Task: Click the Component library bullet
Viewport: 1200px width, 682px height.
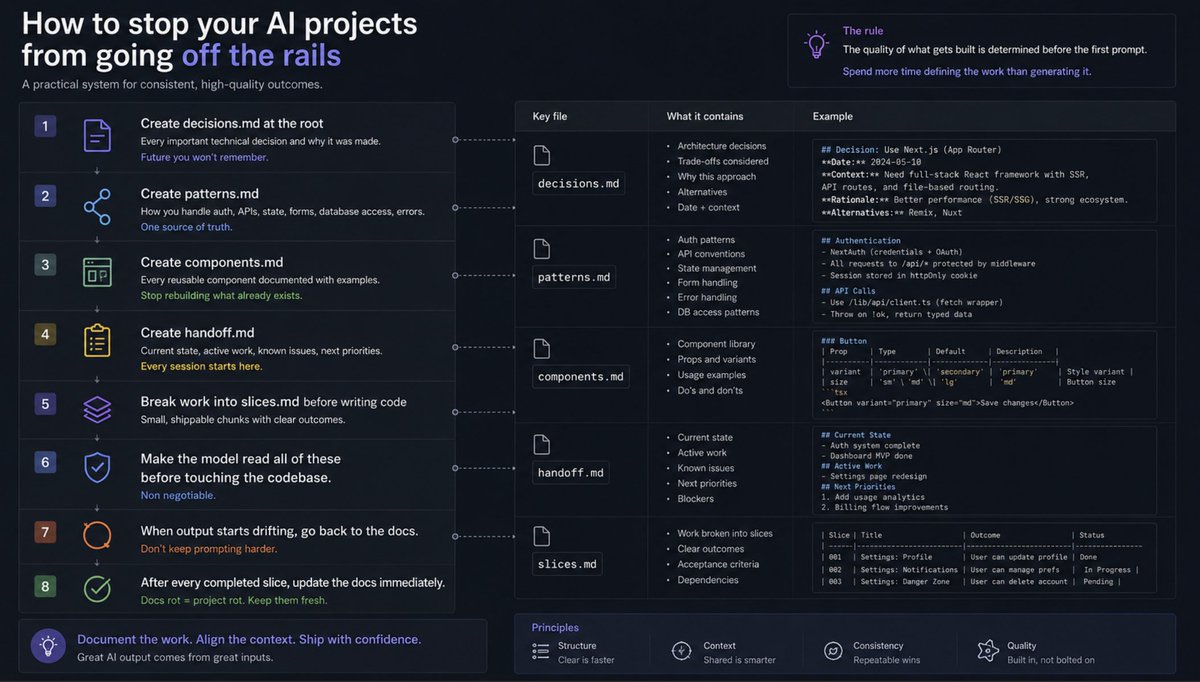Action: coord(716,344)
